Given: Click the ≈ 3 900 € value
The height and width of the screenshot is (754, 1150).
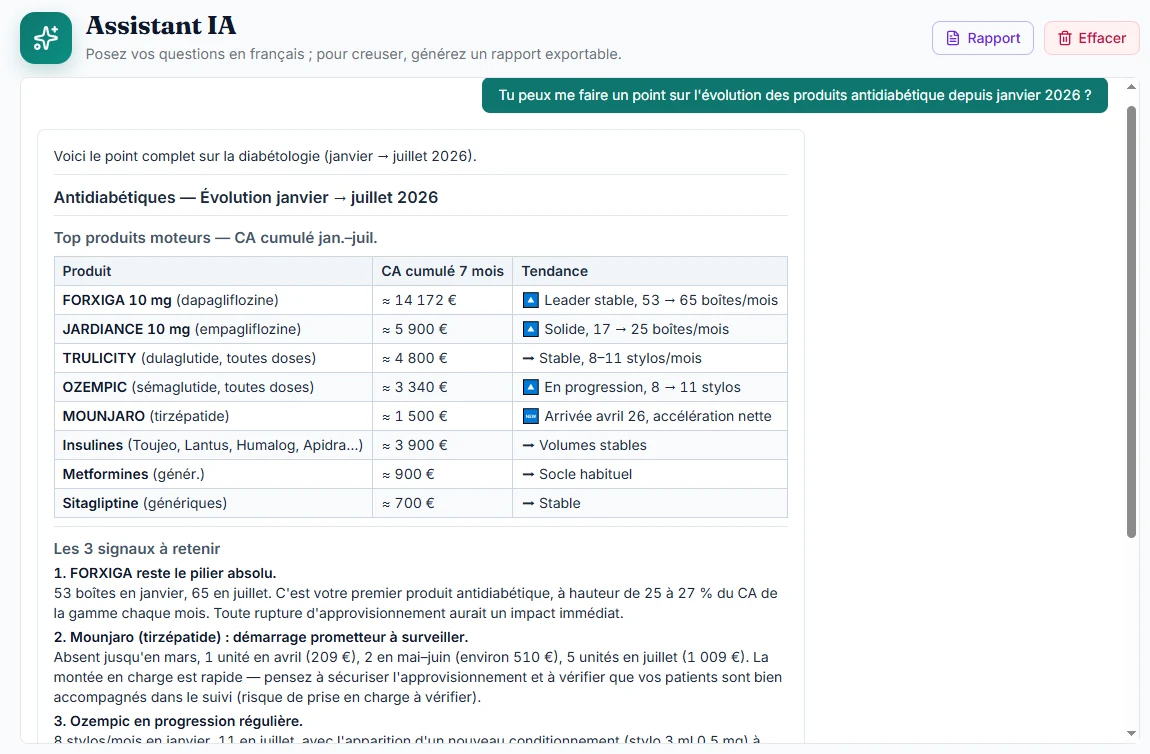Looking at the screenshot, I should 414,445.
